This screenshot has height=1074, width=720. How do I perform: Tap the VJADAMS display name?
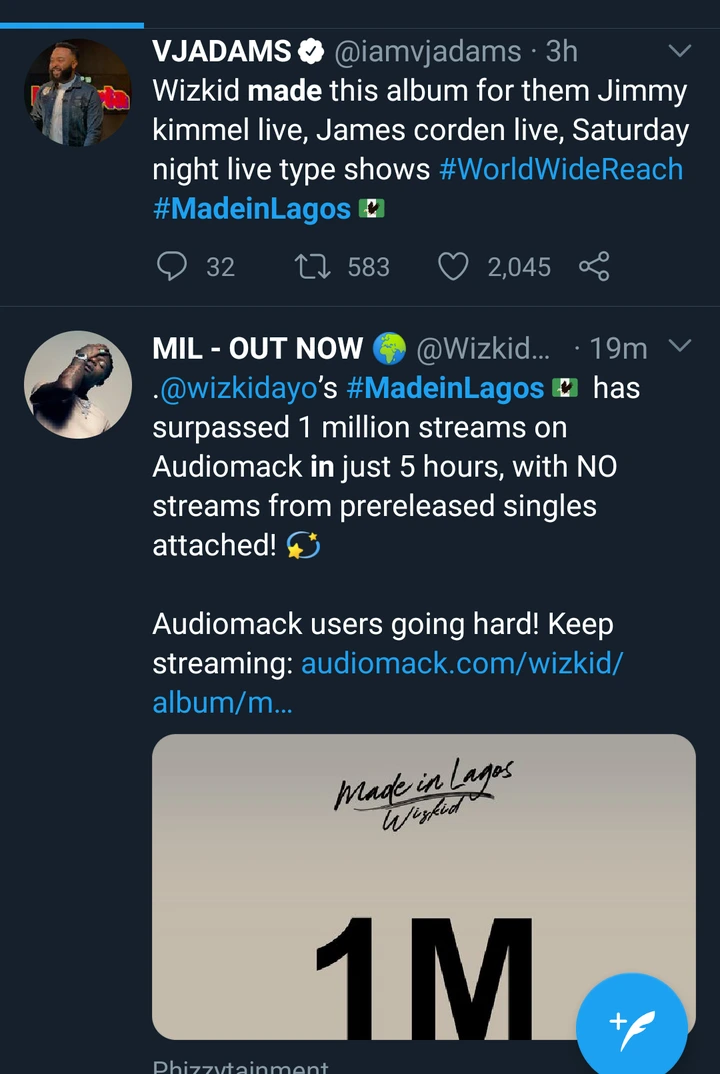[x=222, y=51]
